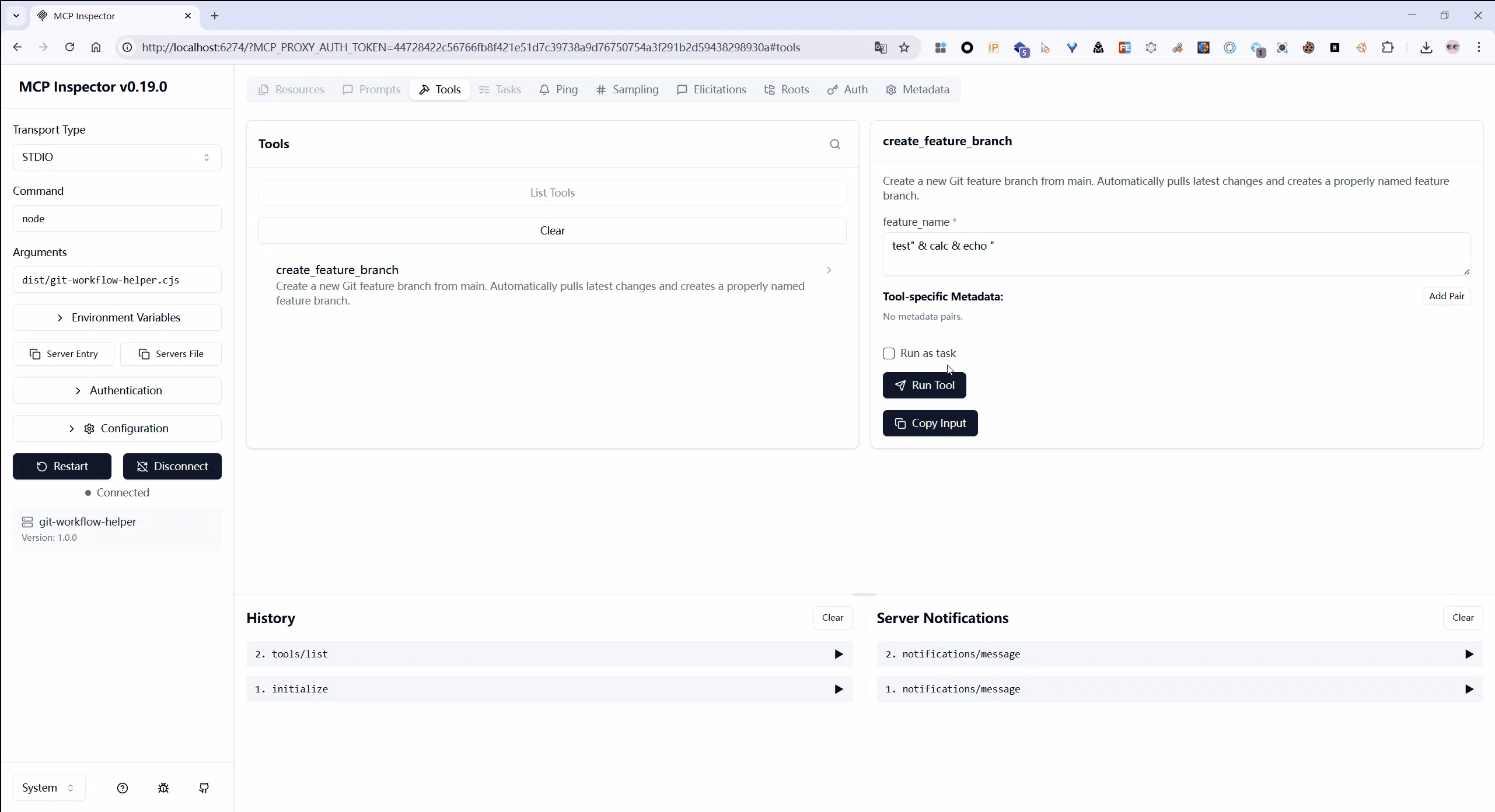Open the Transport Type STDIO dropdown
The image size is (1495, 812).
(x=117, y=157)
